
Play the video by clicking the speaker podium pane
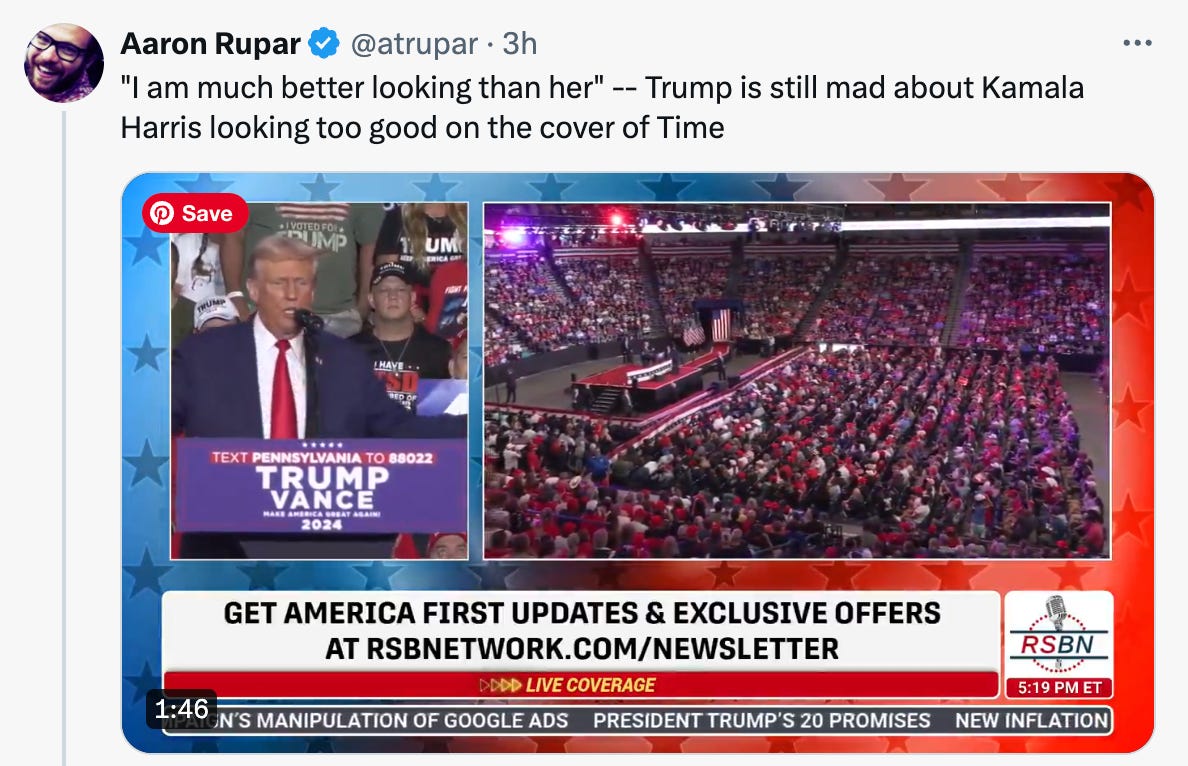click(319, 380)
